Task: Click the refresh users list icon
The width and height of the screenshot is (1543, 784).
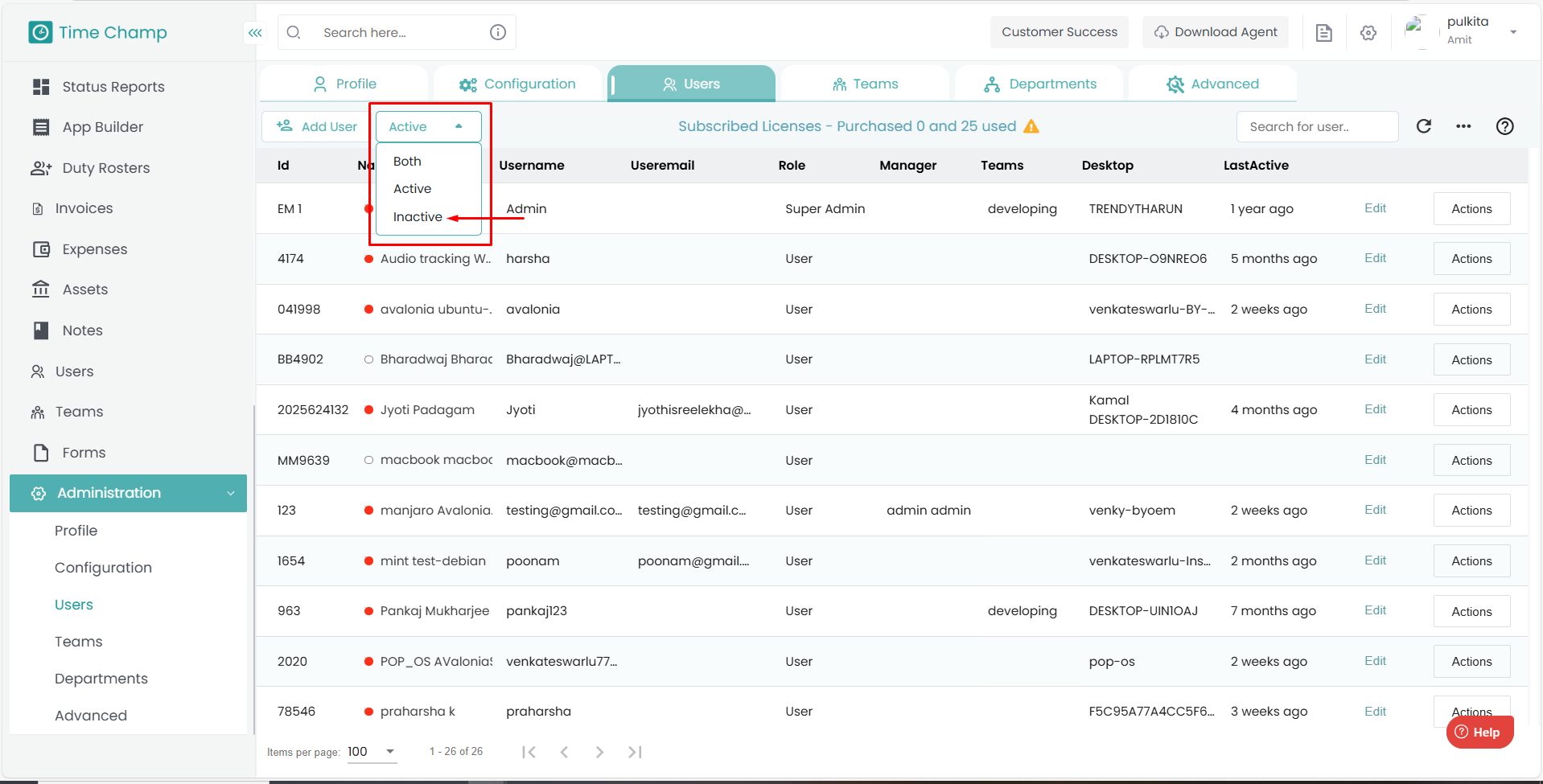Action: pyautogui.click(x=1423, y=126)
